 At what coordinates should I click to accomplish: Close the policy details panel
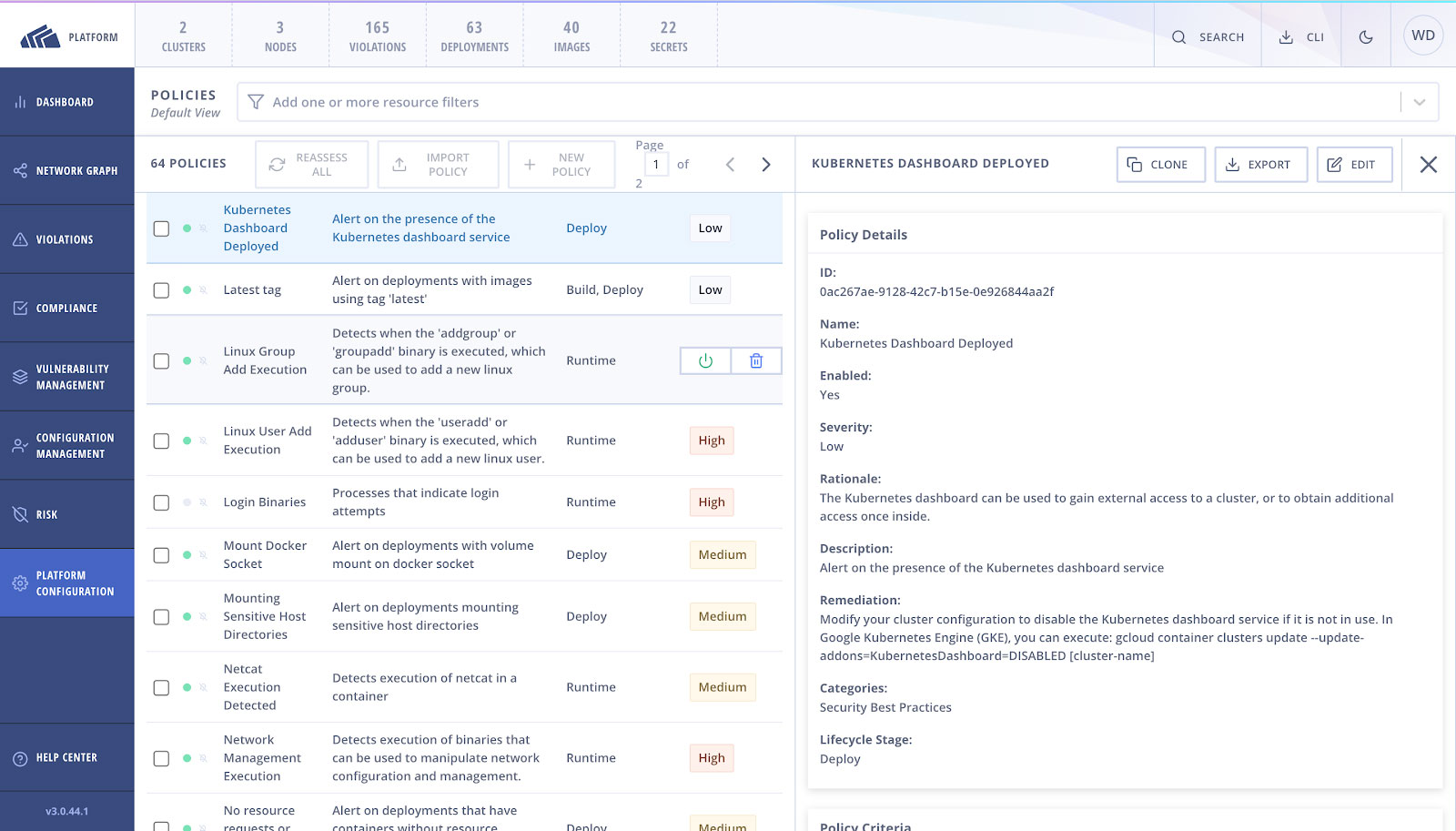point(1428,165)
